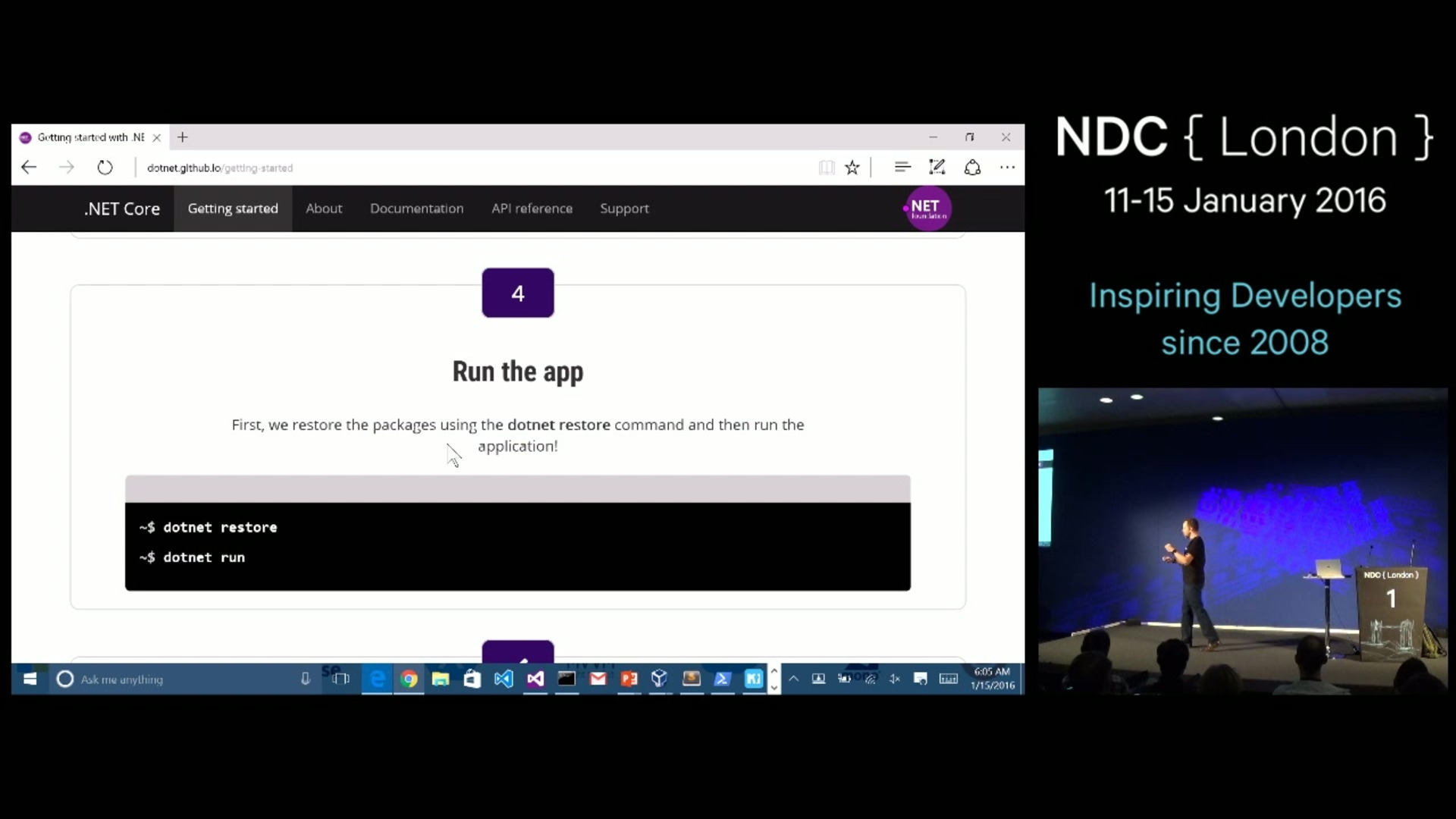This screenshot has height=819, width=1456.
Task: Go to Documentation nav item
Action: tap(416, 209)
